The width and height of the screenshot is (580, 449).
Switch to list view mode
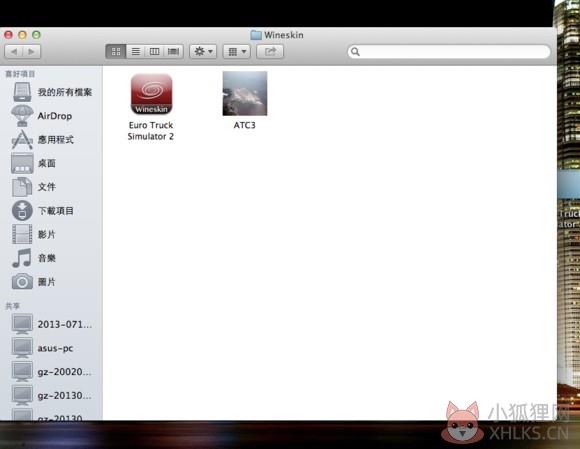click(x=136, y=51)
